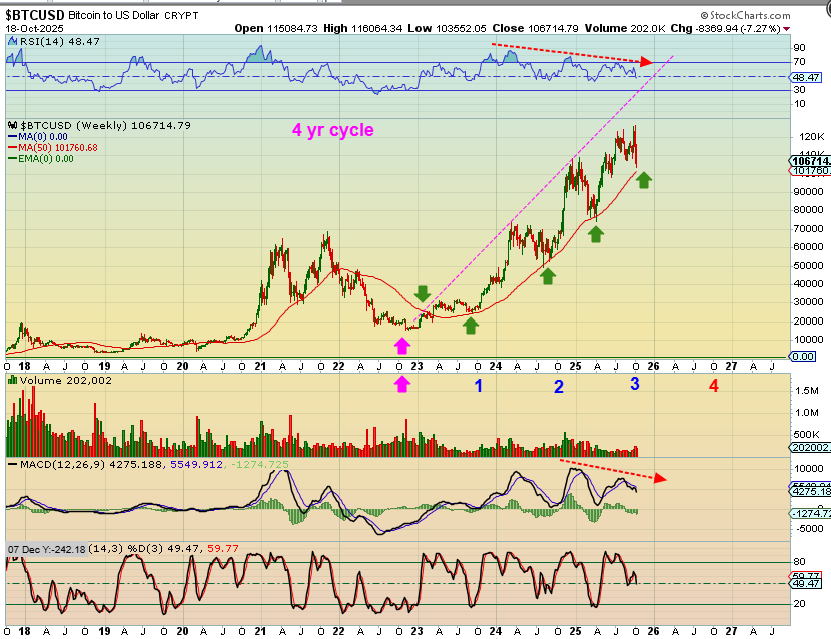Click the 49.47 tag on the stochastic axis

click(806, 584)
